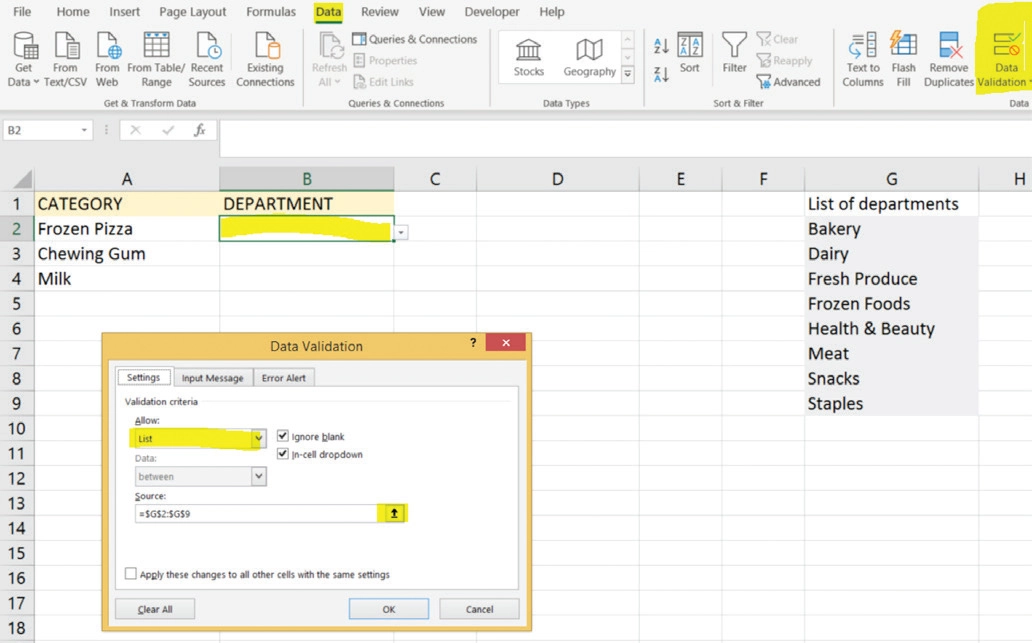Select the Settings tab in dialog

tap(143, 377)
